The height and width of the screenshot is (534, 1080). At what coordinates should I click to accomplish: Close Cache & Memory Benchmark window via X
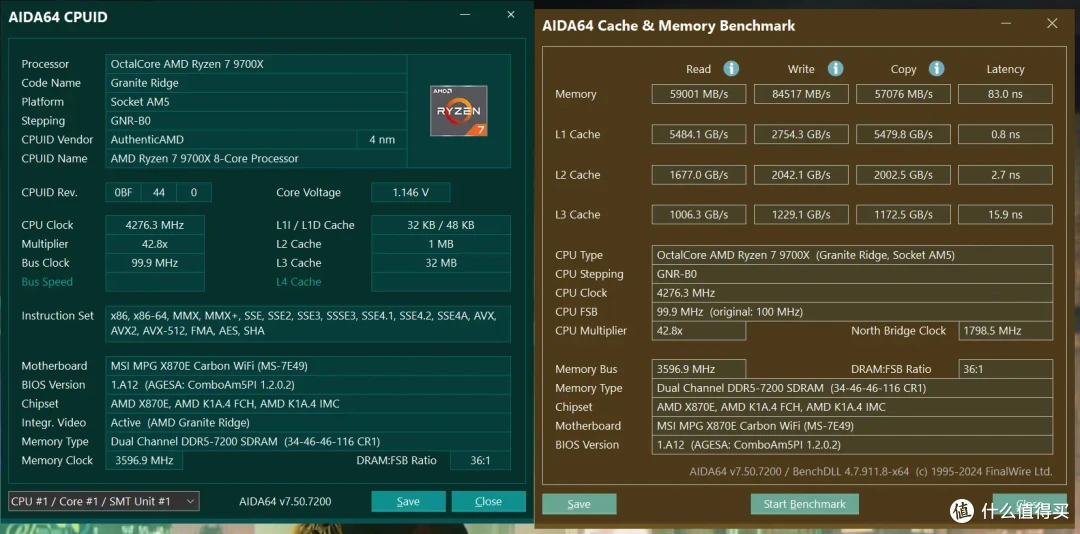click(1052, 23)
